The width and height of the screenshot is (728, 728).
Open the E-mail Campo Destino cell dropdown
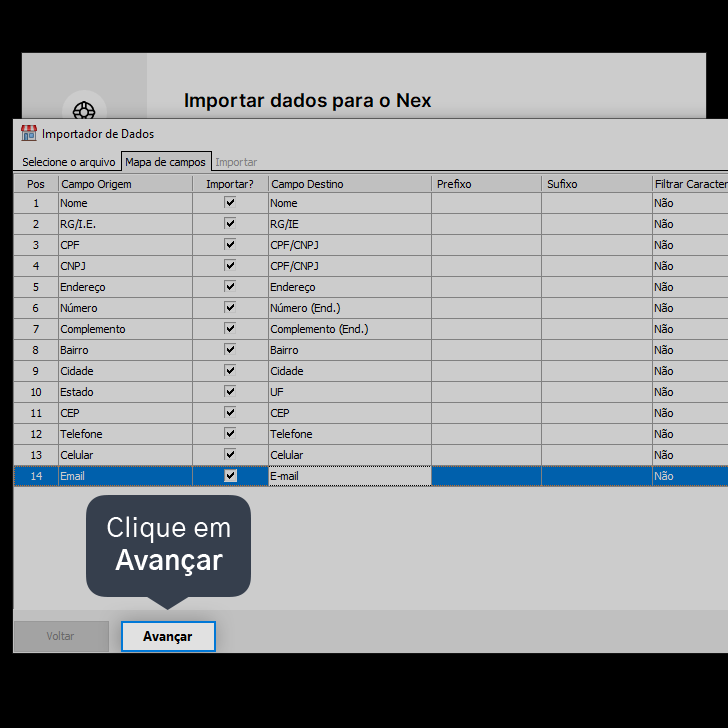[x=350, y=476]
